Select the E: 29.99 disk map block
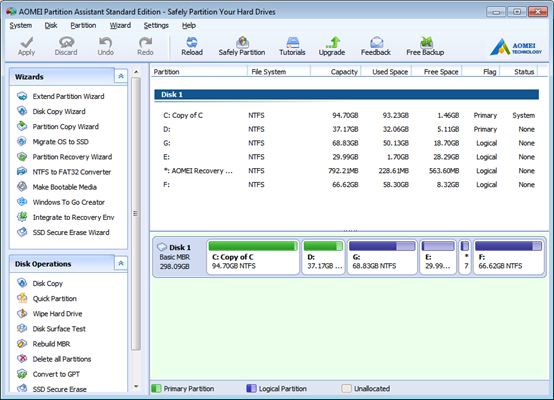 tap(438, 257)
